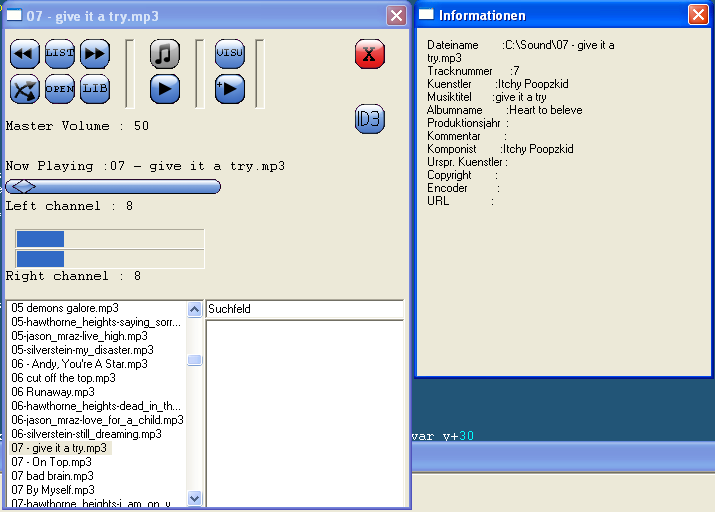Click the track position seek slider
The image size is (715, 513).
coord(113,186)
